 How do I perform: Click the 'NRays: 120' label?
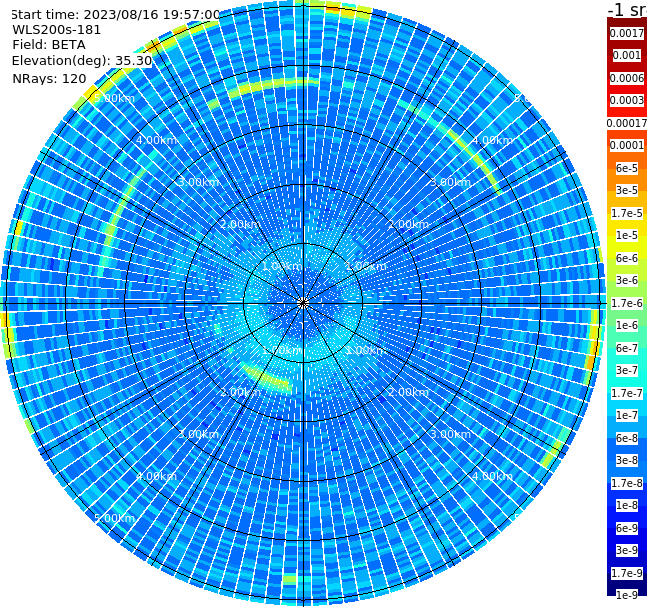pos(49,78)
